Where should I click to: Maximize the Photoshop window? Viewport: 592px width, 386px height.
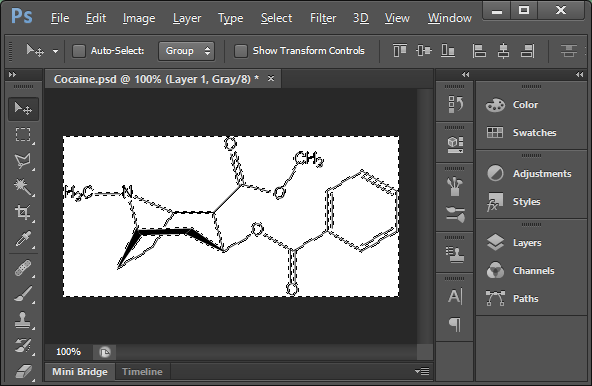[x=524, y=10]
